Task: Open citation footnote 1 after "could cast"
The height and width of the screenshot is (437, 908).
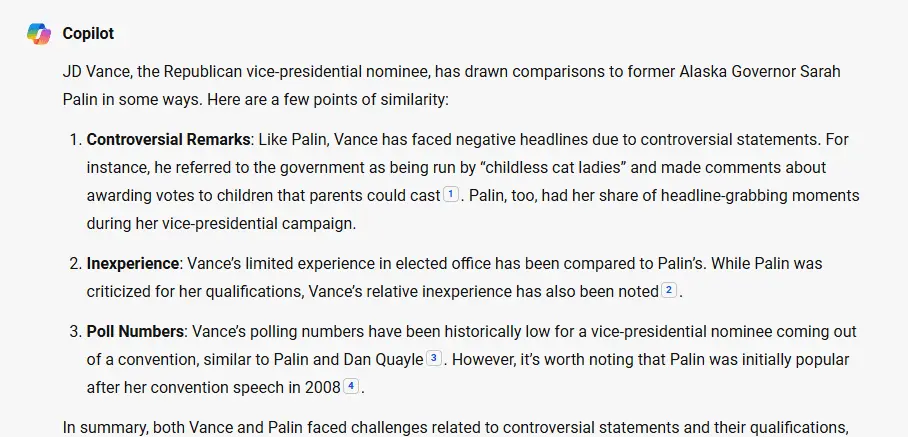Action: [x=450, y=195]
